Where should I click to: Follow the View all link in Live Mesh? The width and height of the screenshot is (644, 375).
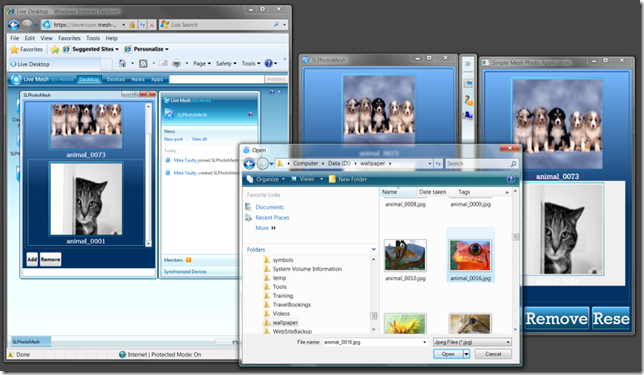[199, 139]
